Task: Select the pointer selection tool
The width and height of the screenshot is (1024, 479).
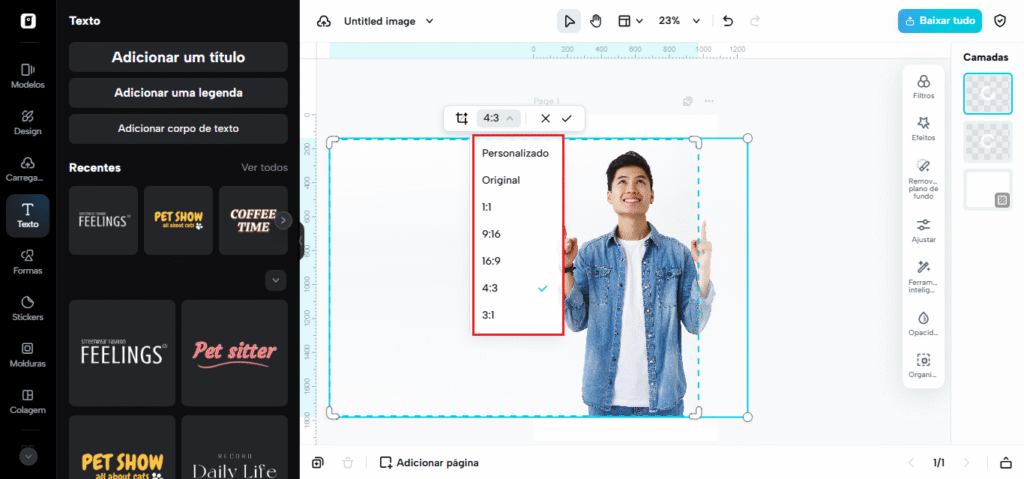Action: (x=568, y=21)
